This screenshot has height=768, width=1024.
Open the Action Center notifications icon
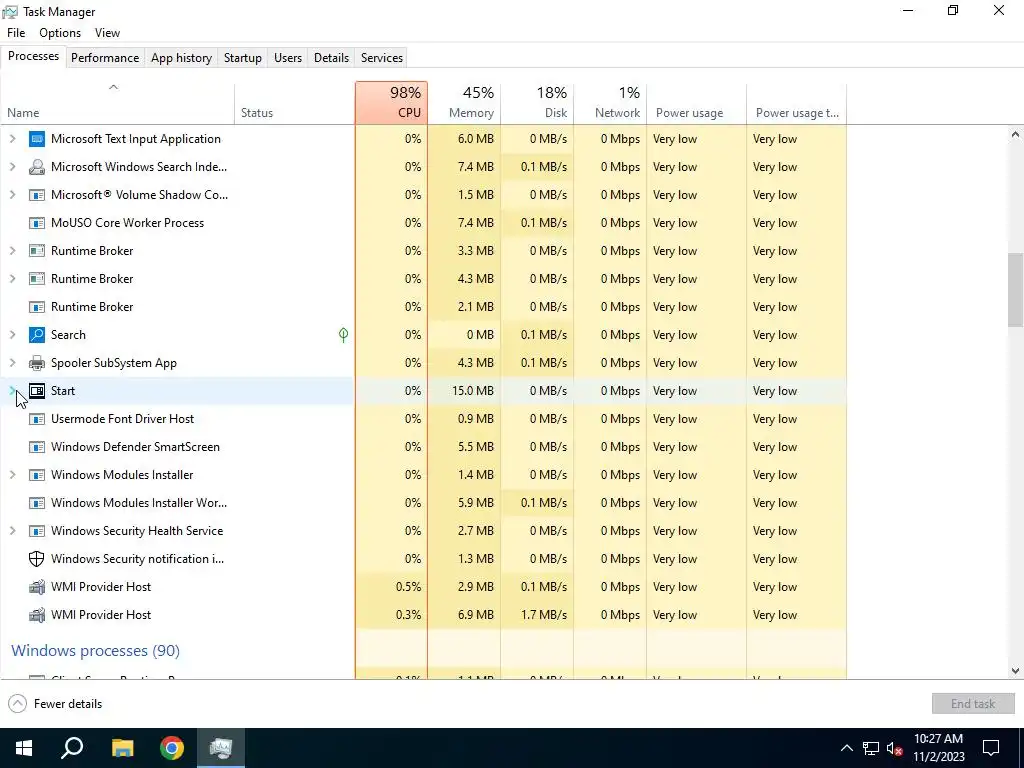point(991,748)
